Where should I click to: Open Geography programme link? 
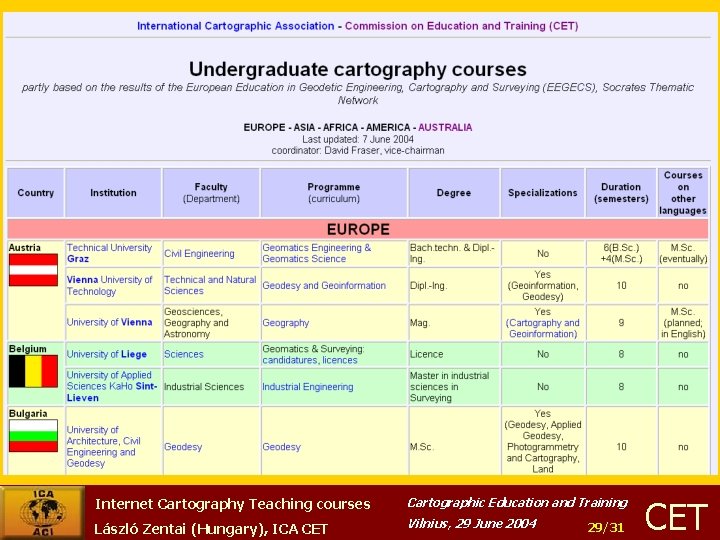pyautogui.click(x=286, y=323)
